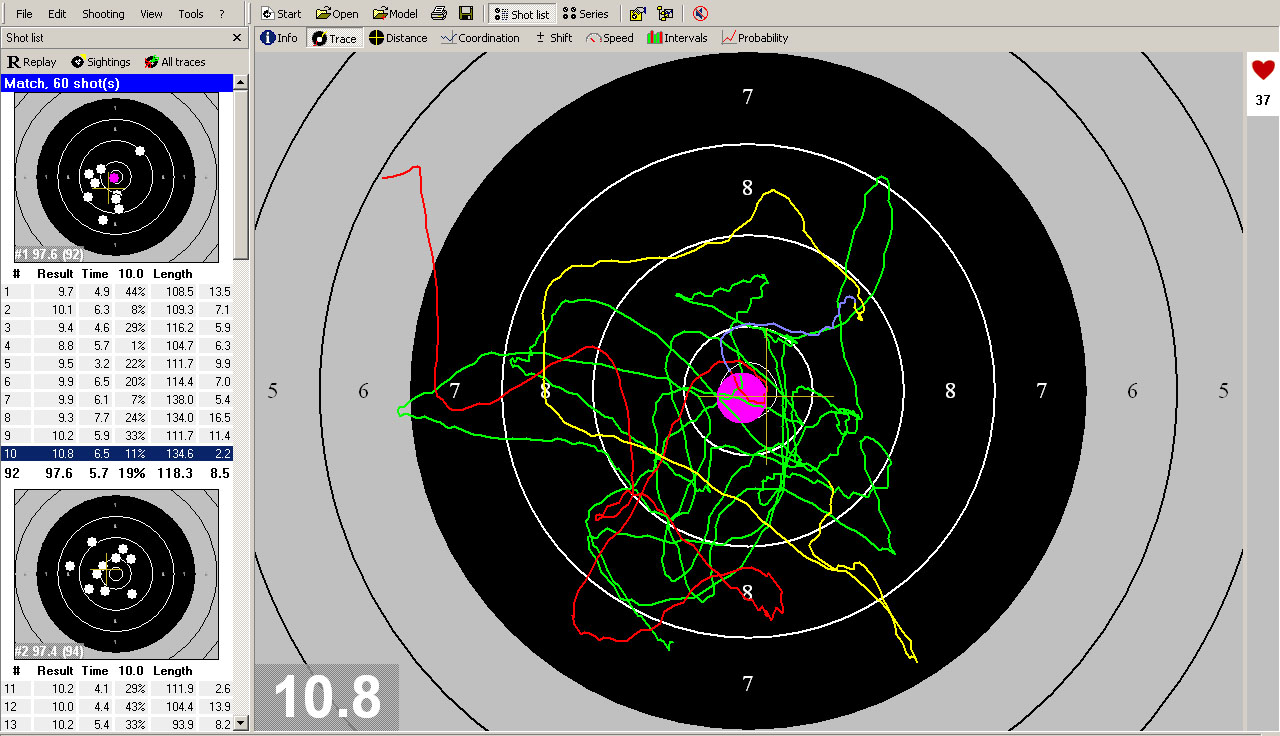Click the floppy disk save icon
1280x736 pixels.
[x=466, y=14]
